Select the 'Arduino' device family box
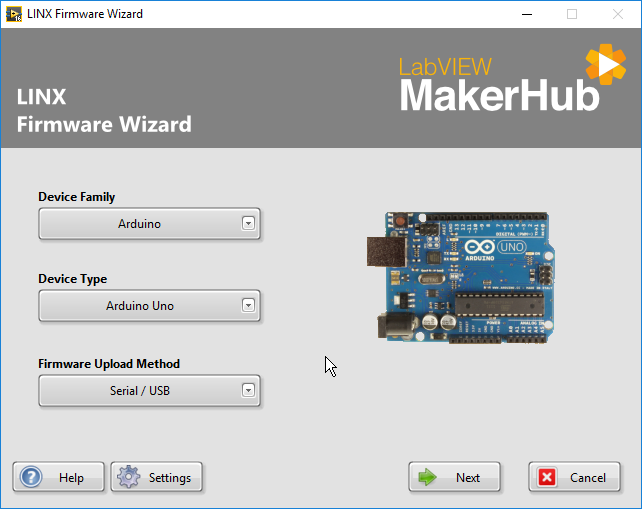Screen dimensions: 642x509 coord(138,224)
